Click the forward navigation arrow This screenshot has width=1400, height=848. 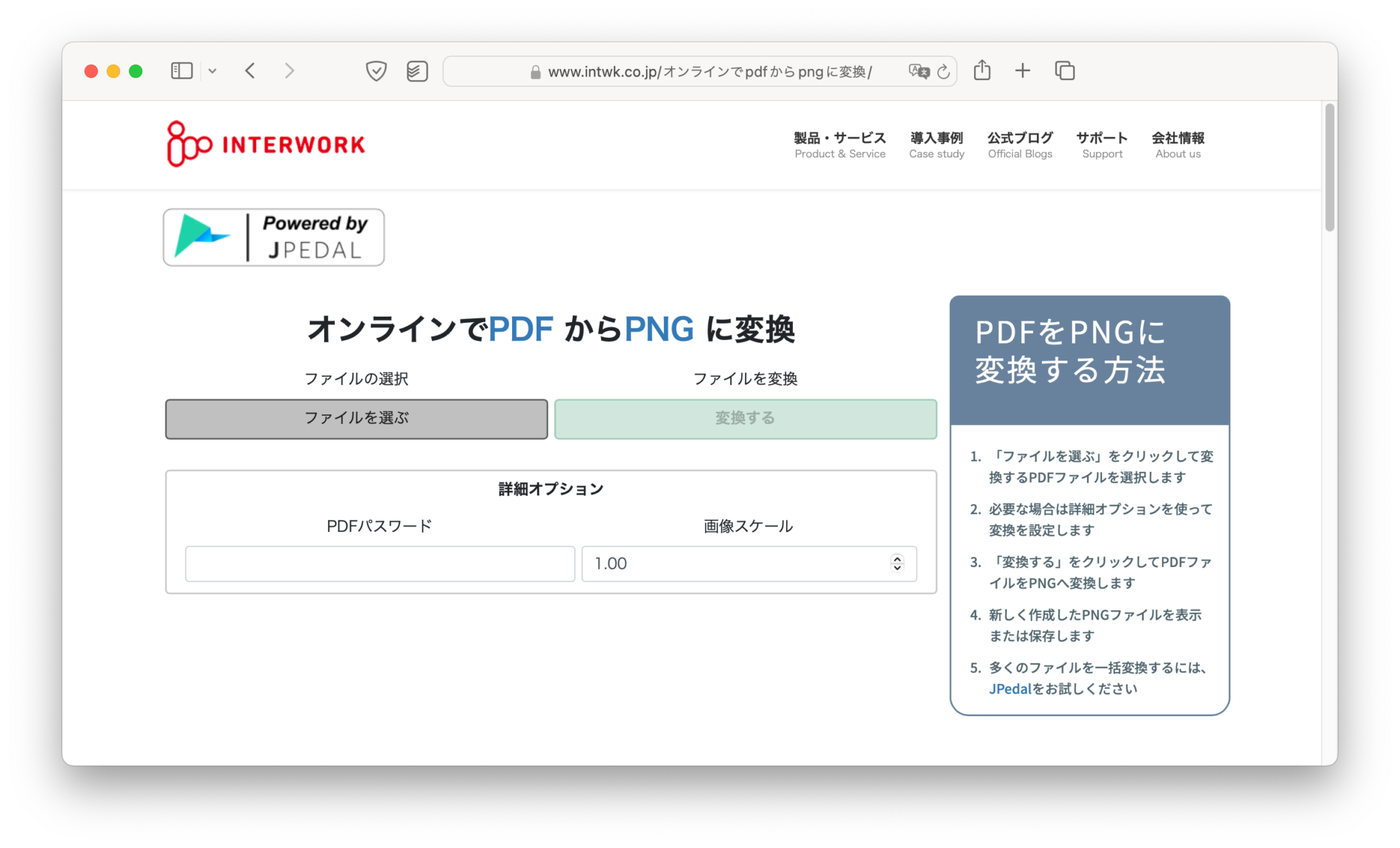[289, 71]
